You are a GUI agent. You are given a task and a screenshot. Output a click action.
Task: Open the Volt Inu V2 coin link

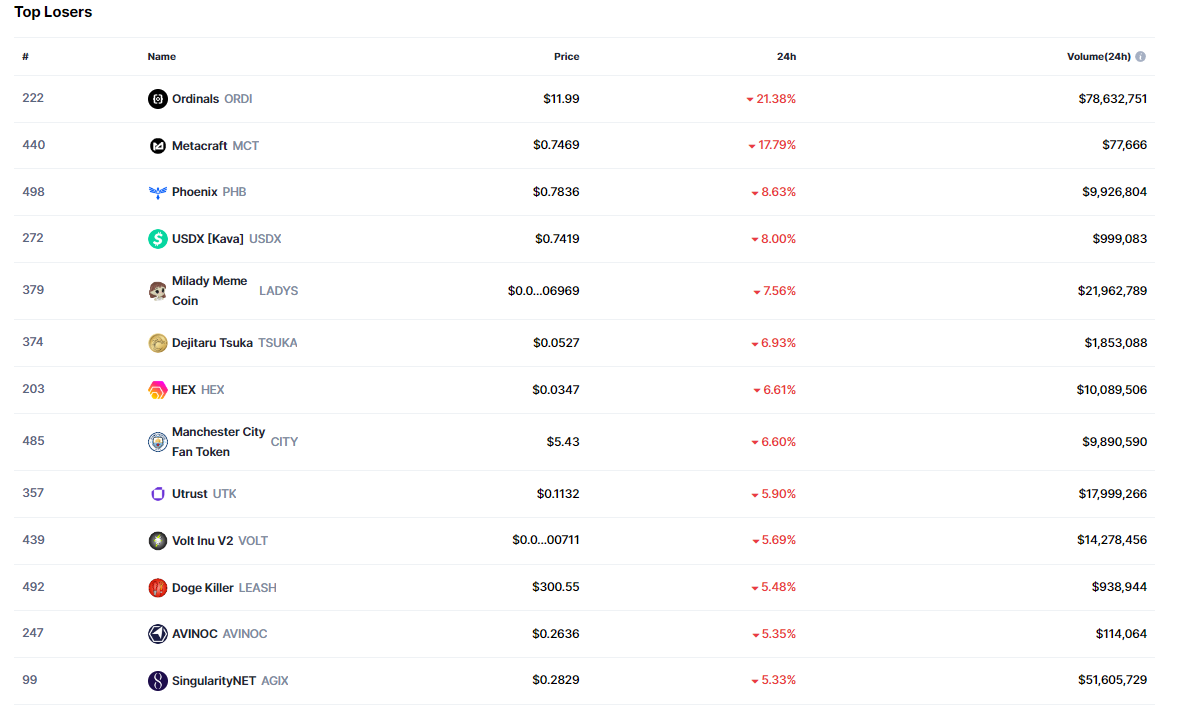click(x=202, y=541)
